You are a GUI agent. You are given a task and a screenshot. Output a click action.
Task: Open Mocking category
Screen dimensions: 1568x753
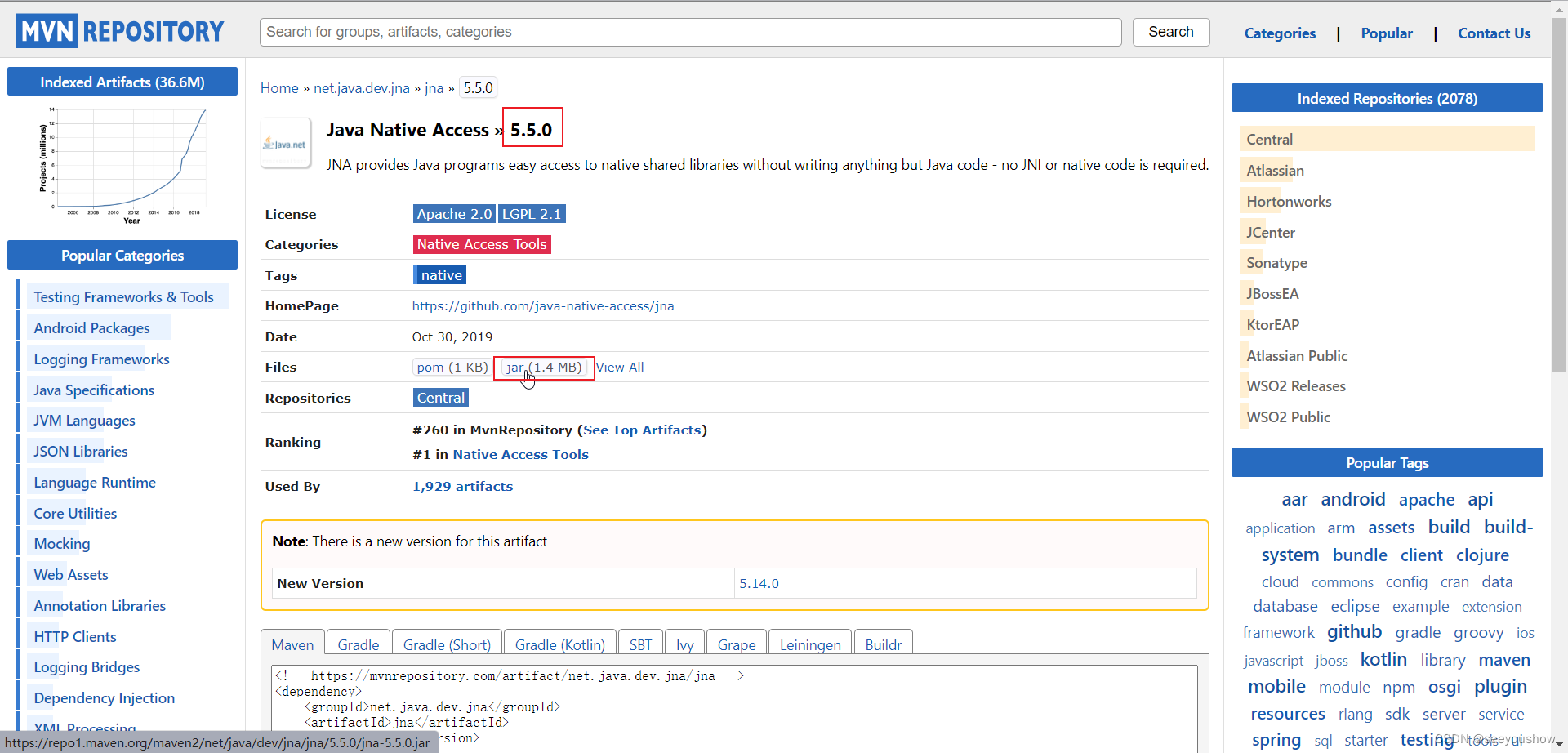pos(62,544)
